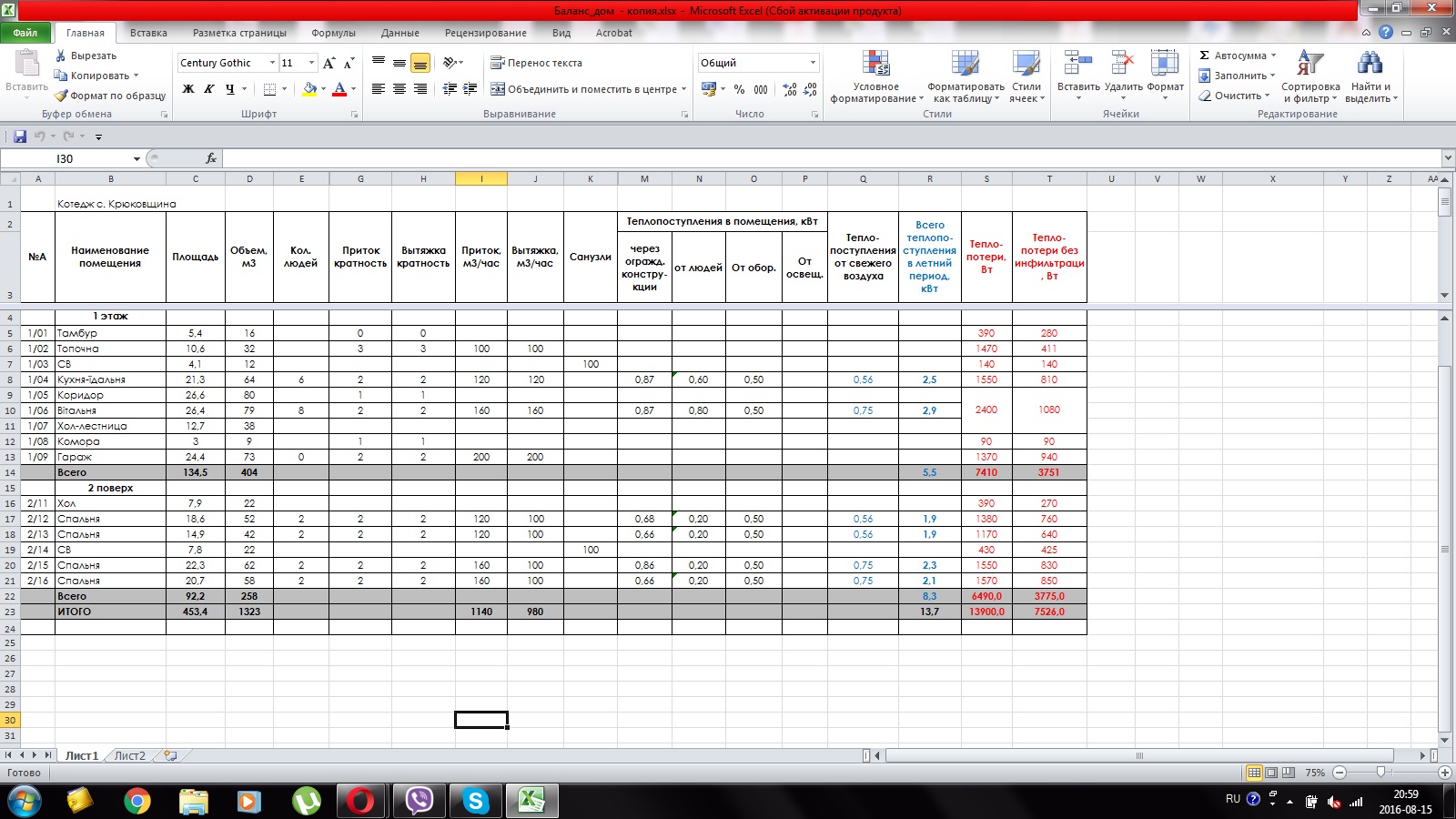Viewport: 1456px width, 819px height.
Task: Click the Вырезать scissors cut button
Action: [x=86, y=56]
